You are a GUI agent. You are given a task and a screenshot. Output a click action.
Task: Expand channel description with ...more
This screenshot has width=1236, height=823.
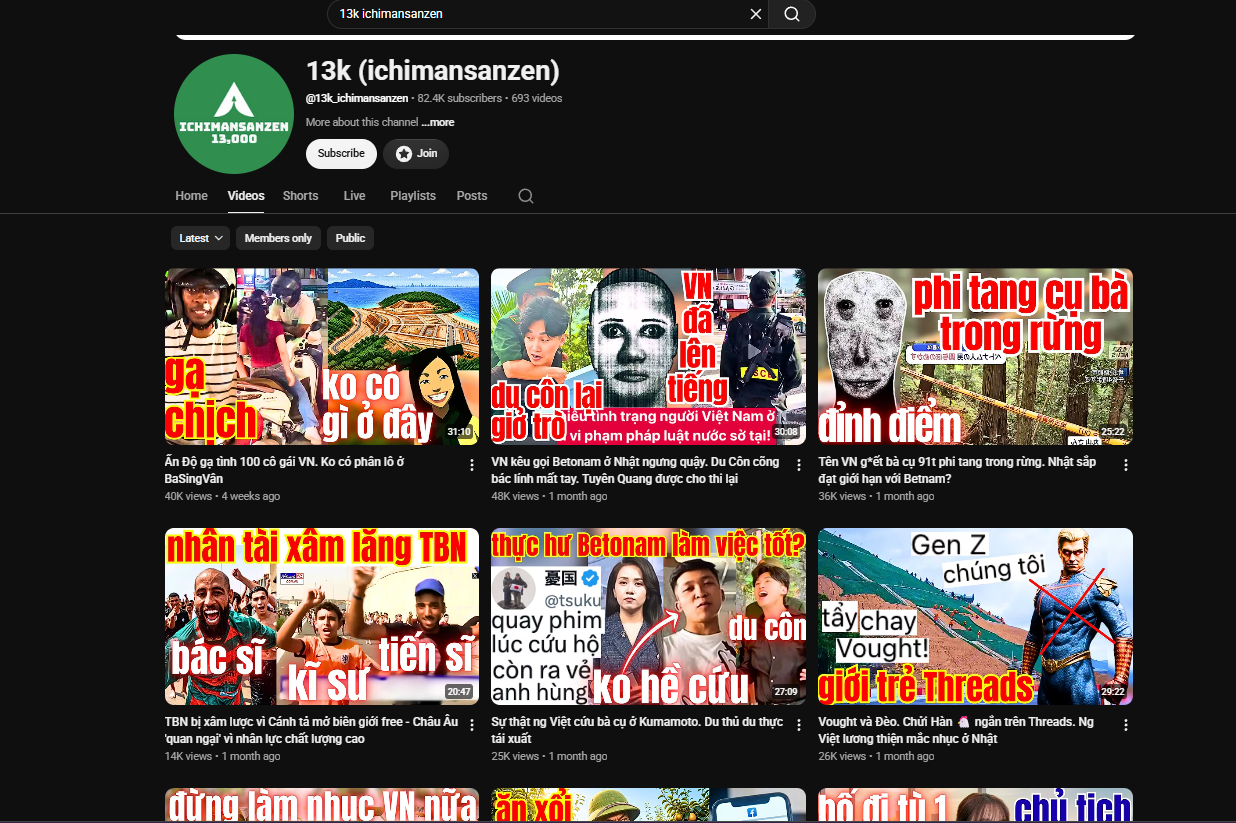[438, 122]
